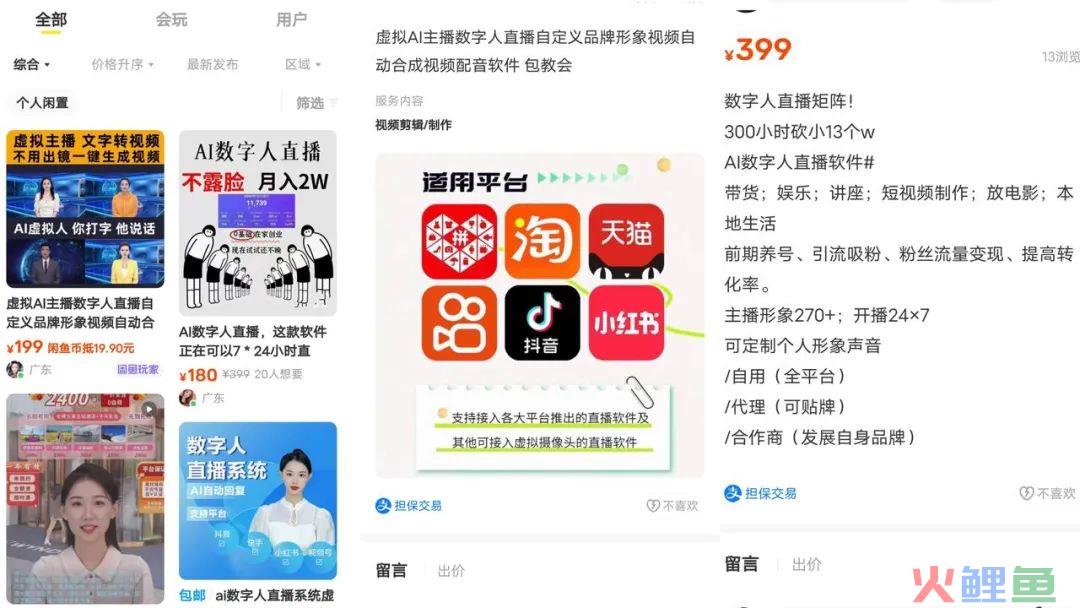Toggle 不喜欢 heart under middle listing

coord(653,506)
